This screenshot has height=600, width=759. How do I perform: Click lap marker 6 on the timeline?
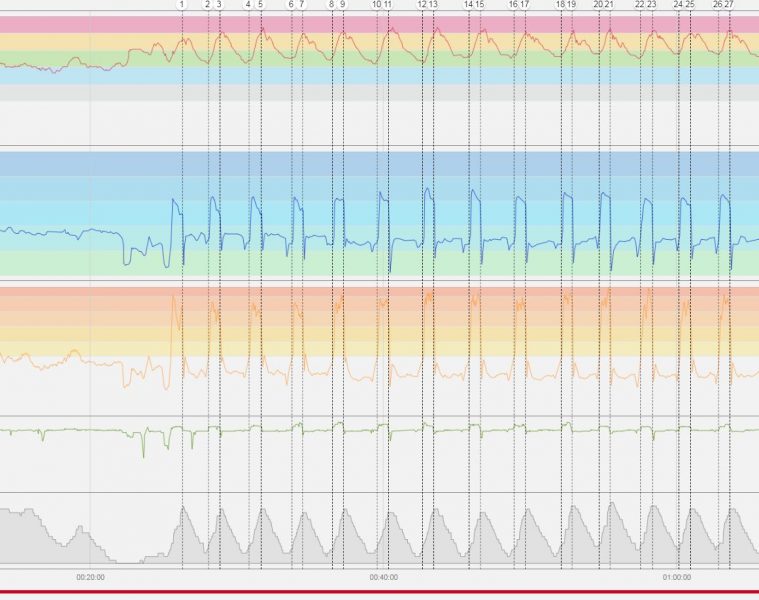point(291,5)
